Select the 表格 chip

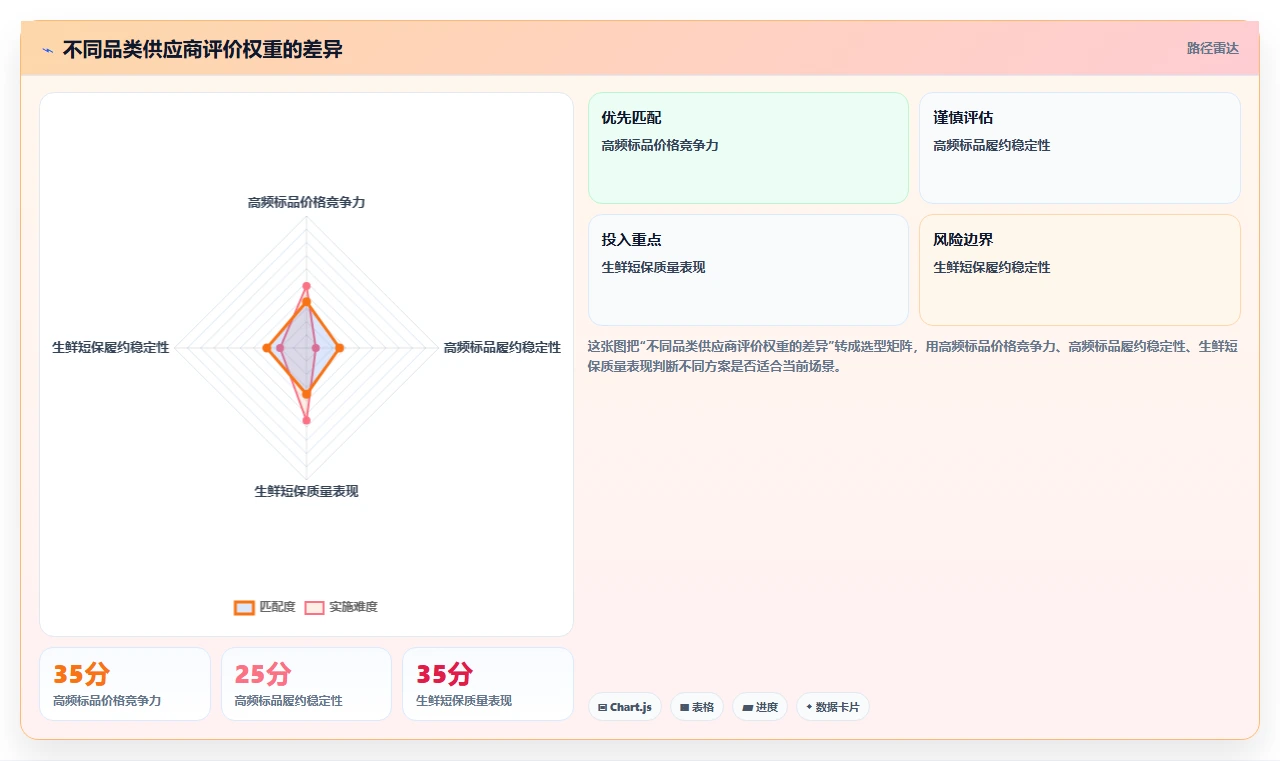[x=697, y=707]
